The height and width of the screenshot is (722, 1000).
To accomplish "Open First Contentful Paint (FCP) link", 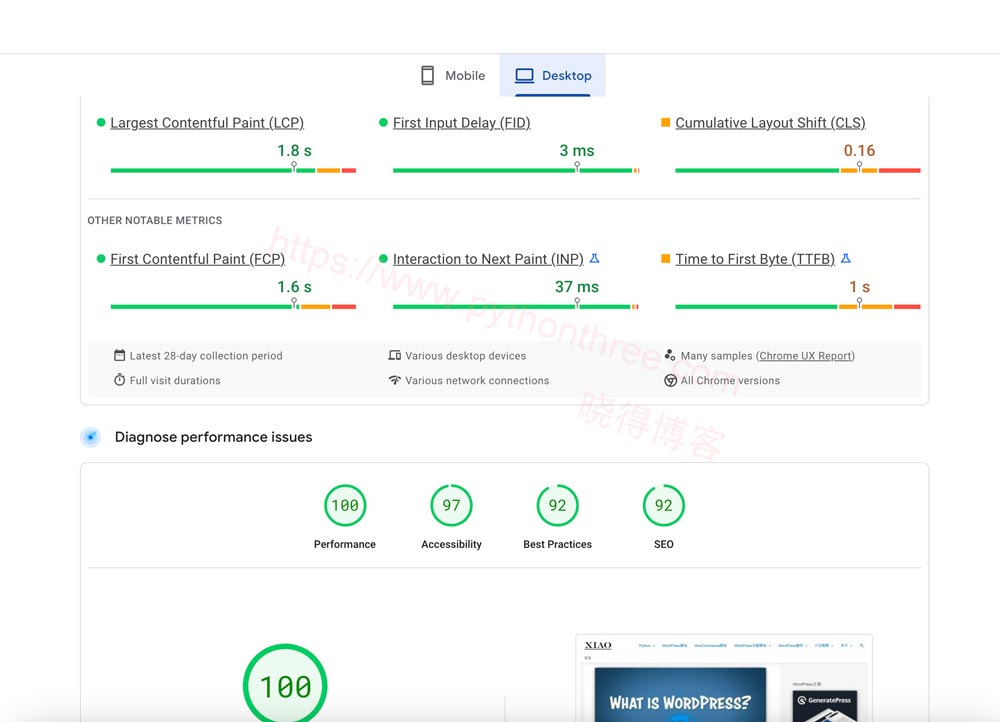I will tap(197, 259).
